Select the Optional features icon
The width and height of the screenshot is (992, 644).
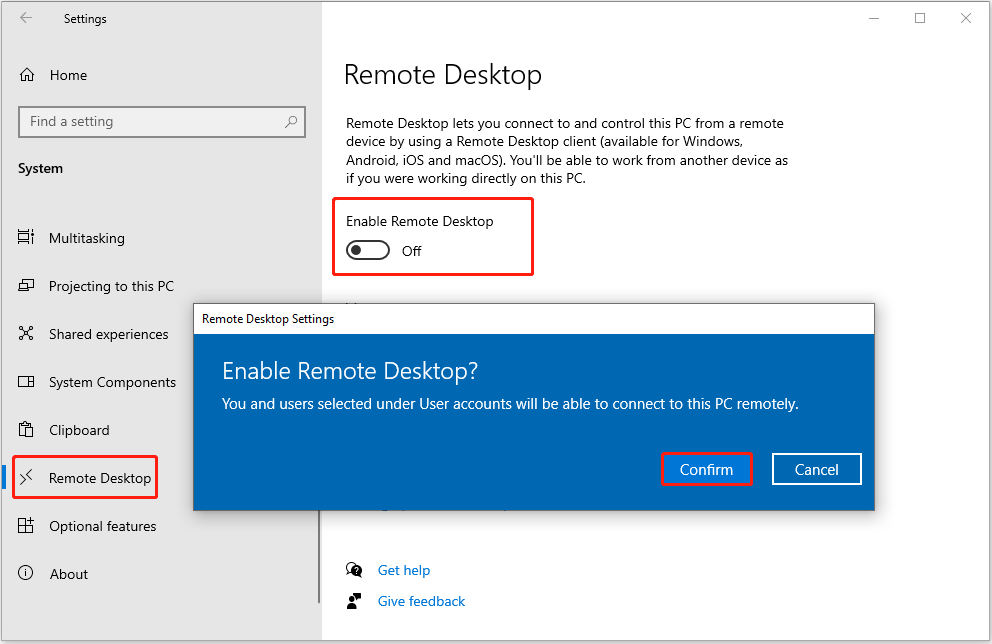pyautogui.click(x=24, y=526)
